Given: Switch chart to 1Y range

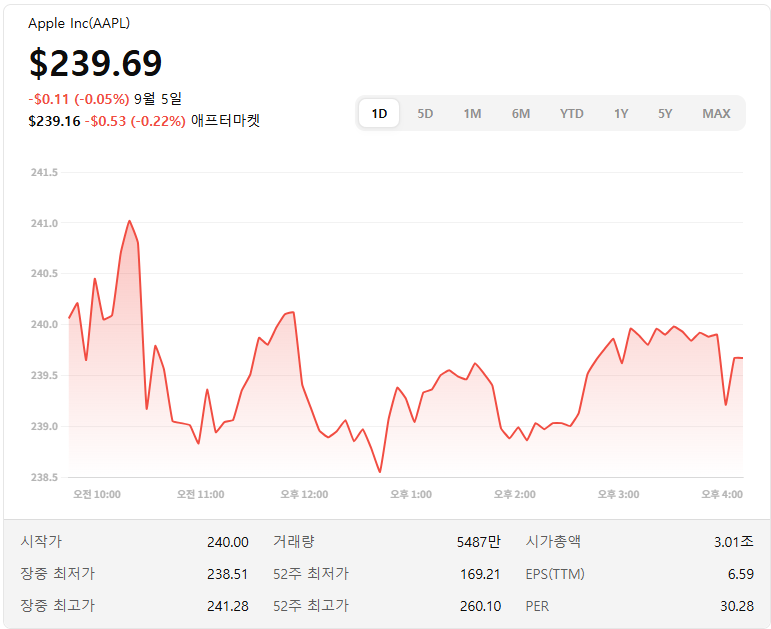Looking at the screenshot, I should click(621, 114).
